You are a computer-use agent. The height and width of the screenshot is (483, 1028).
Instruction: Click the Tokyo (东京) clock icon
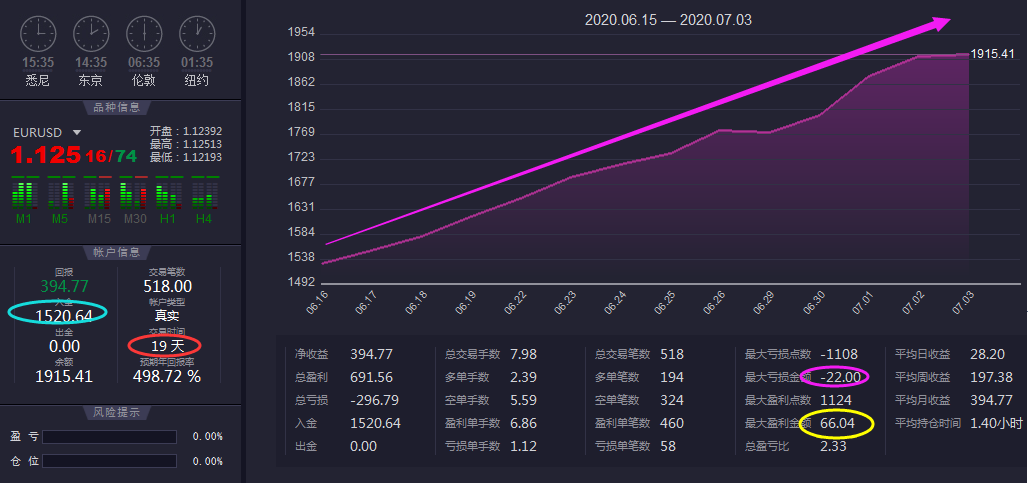coord(91,33)
